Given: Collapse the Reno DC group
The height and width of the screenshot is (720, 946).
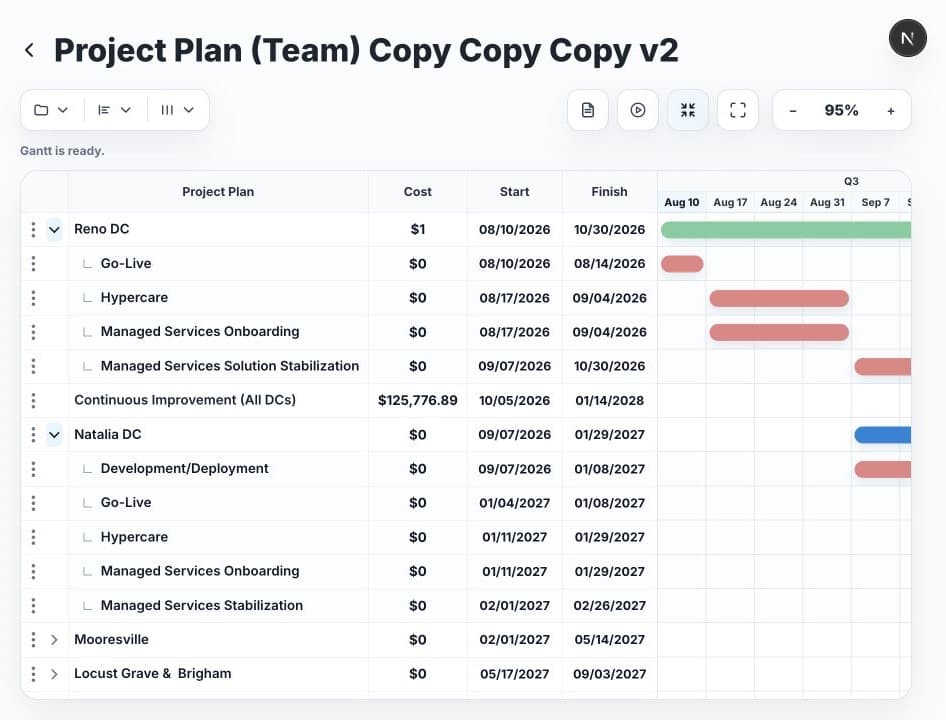Looking at the screenshot, I should (54, 229).
